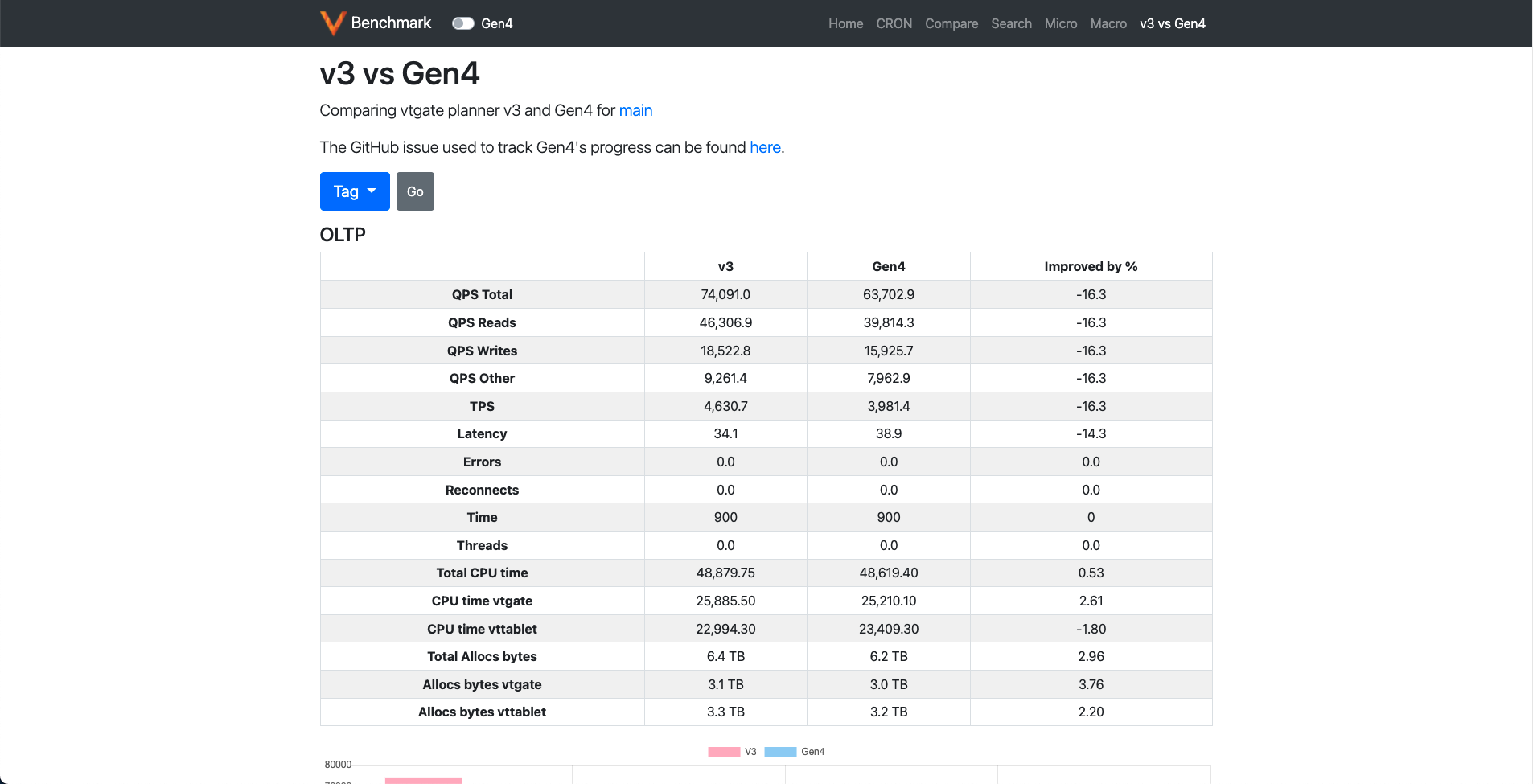Screen dimensions: 1533x784
Task: Open the GitHub issue 'here' link
Action: (x=765, y=147)
